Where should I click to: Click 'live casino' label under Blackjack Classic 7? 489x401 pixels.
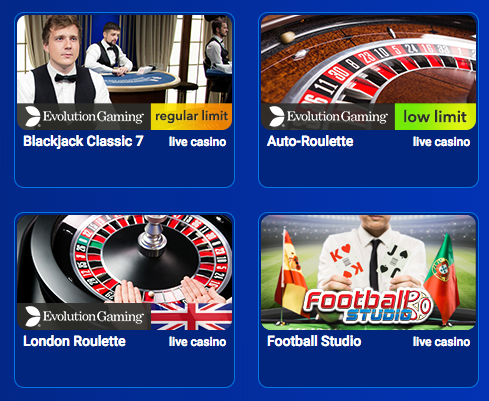197,142
